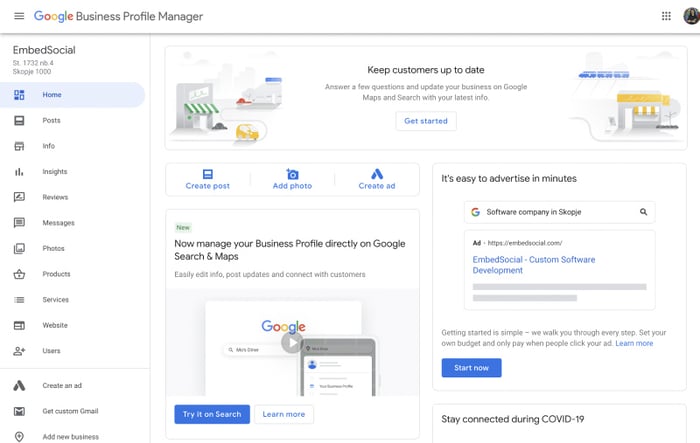Click the Add photo camera icon
Viewport: 700px width, 443px height.
click(292, 174)
